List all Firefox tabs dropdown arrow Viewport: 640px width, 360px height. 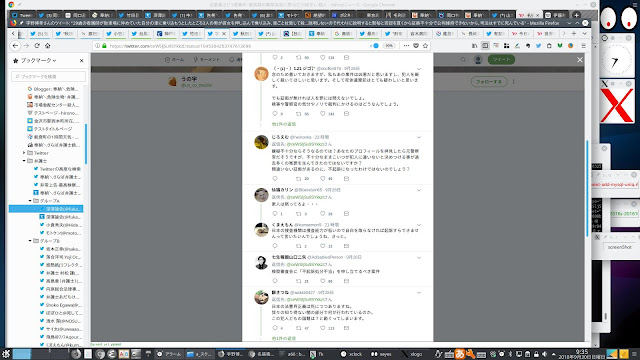click(x=584, y=33)
